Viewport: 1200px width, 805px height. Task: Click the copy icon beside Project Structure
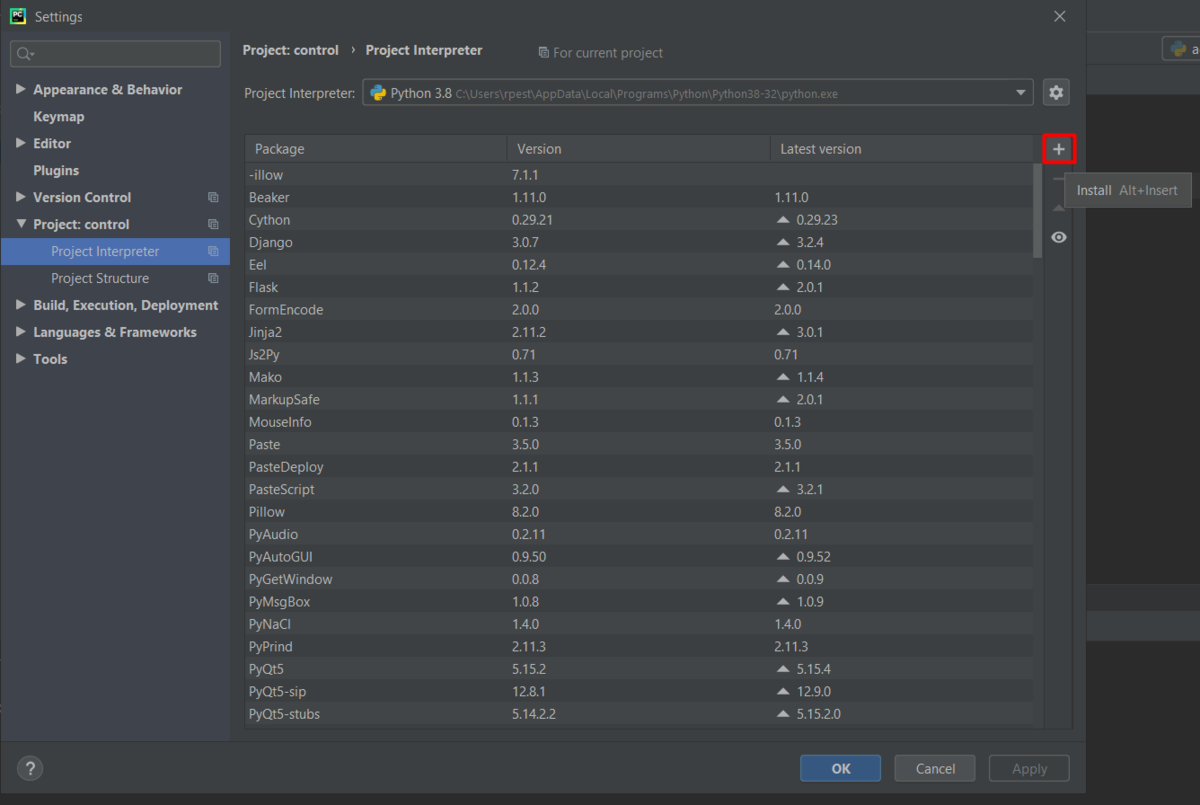(213, 279)
